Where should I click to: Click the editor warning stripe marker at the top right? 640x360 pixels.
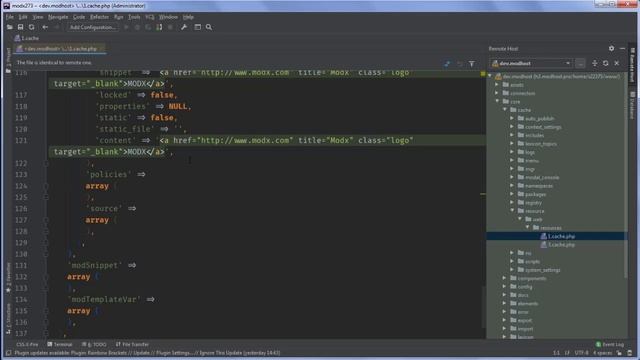click(x=483, y=74)
